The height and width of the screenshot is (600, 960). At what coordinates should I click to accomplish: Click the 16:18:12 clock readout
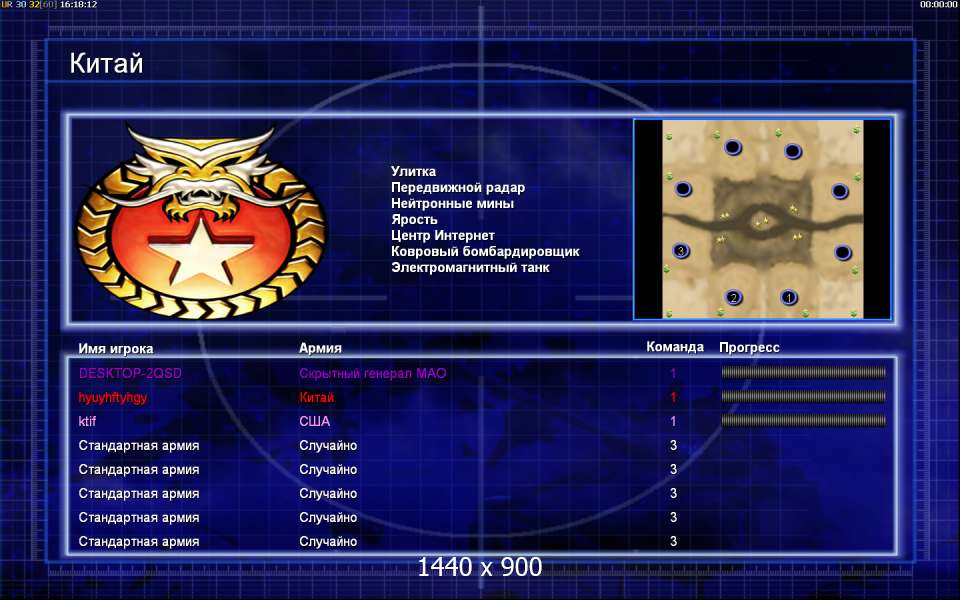click(78, 4)
